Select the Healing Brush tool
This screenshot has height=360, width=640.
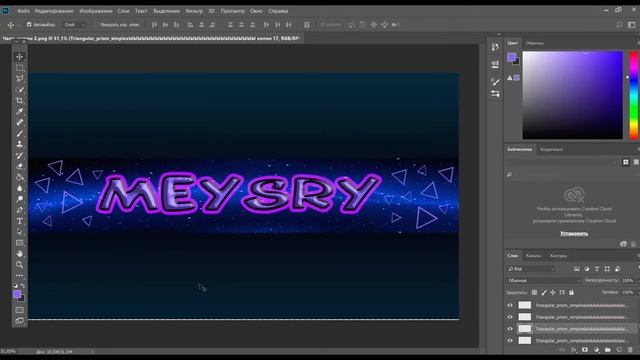tap(19, 122)
